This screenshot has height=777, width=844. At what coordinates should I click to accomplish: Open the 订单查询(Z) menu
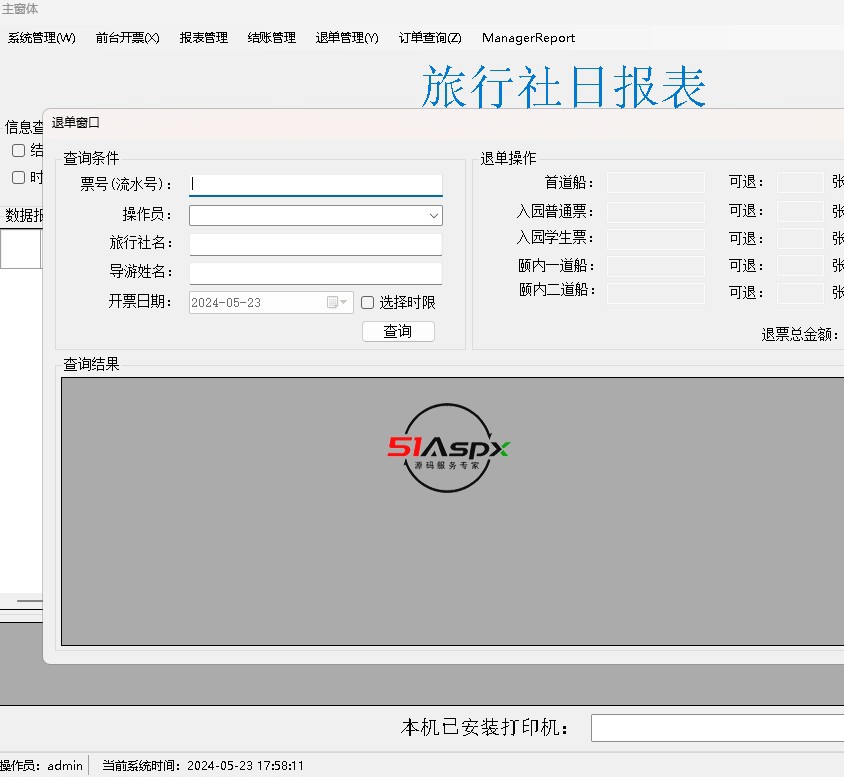430,38
